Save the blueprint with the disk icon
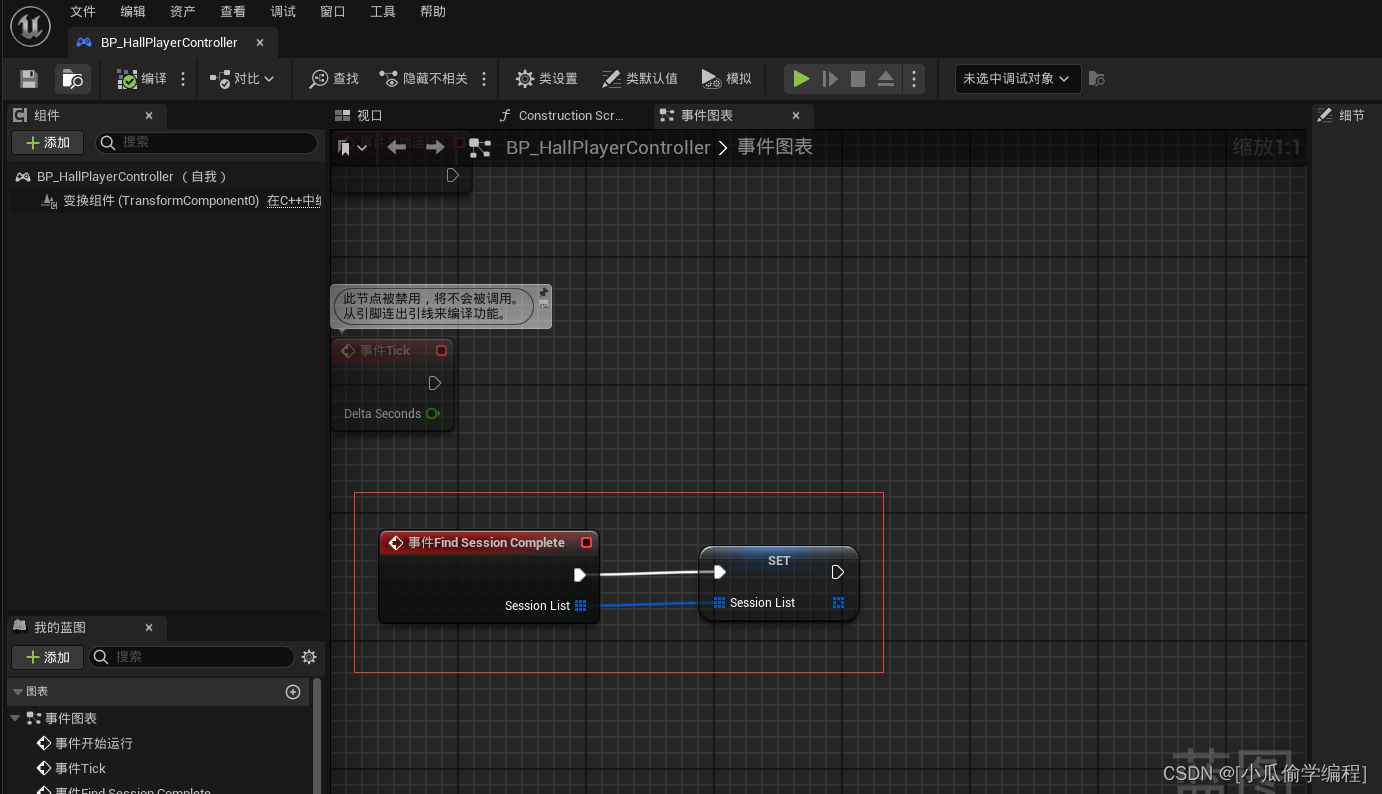Image resolution: width=1382 pixels, height=794 pixels. (29, 78)
